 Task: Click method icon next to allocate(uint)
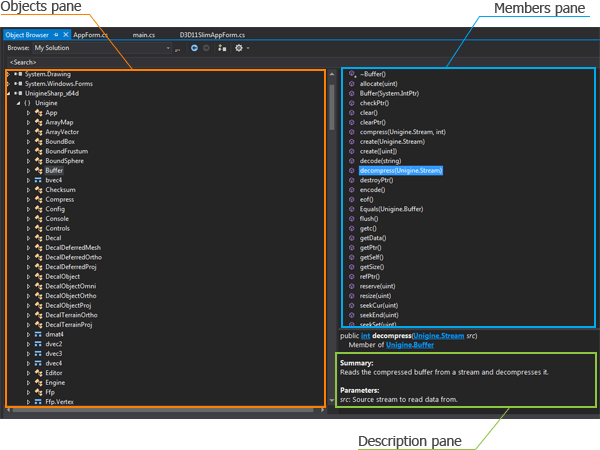click(351, 83)
